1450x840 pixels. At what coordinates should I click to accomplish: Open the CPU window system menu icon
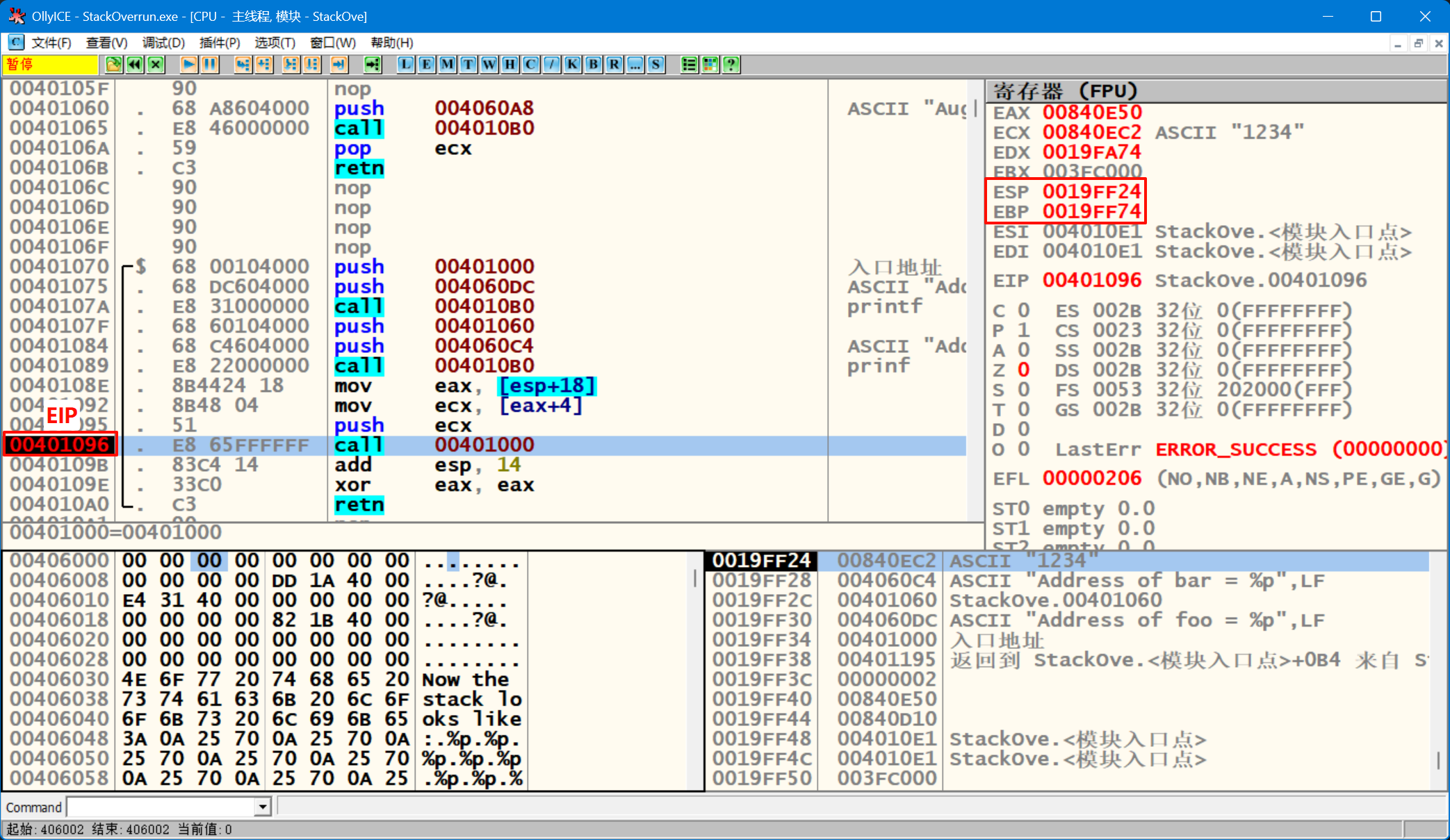click(15, 42)
